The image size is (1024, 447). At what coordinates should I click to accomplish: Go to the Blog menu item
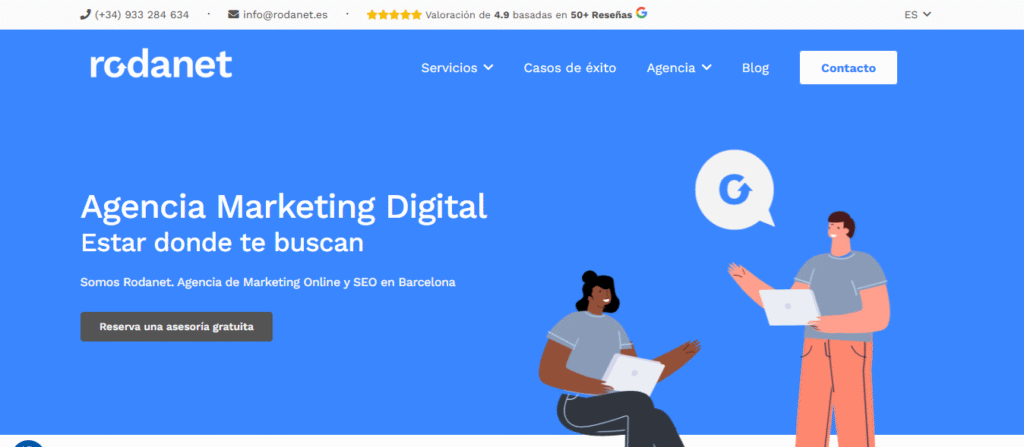coord(755,68)
